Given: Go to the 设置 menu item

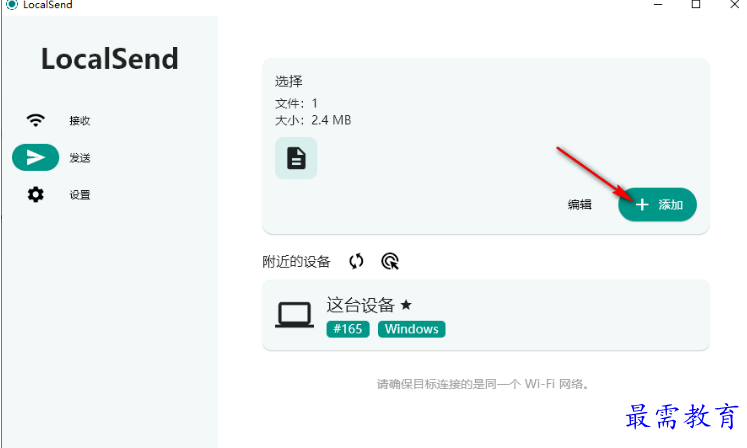Looking at the screenshot, I should [x=80, y=195].
